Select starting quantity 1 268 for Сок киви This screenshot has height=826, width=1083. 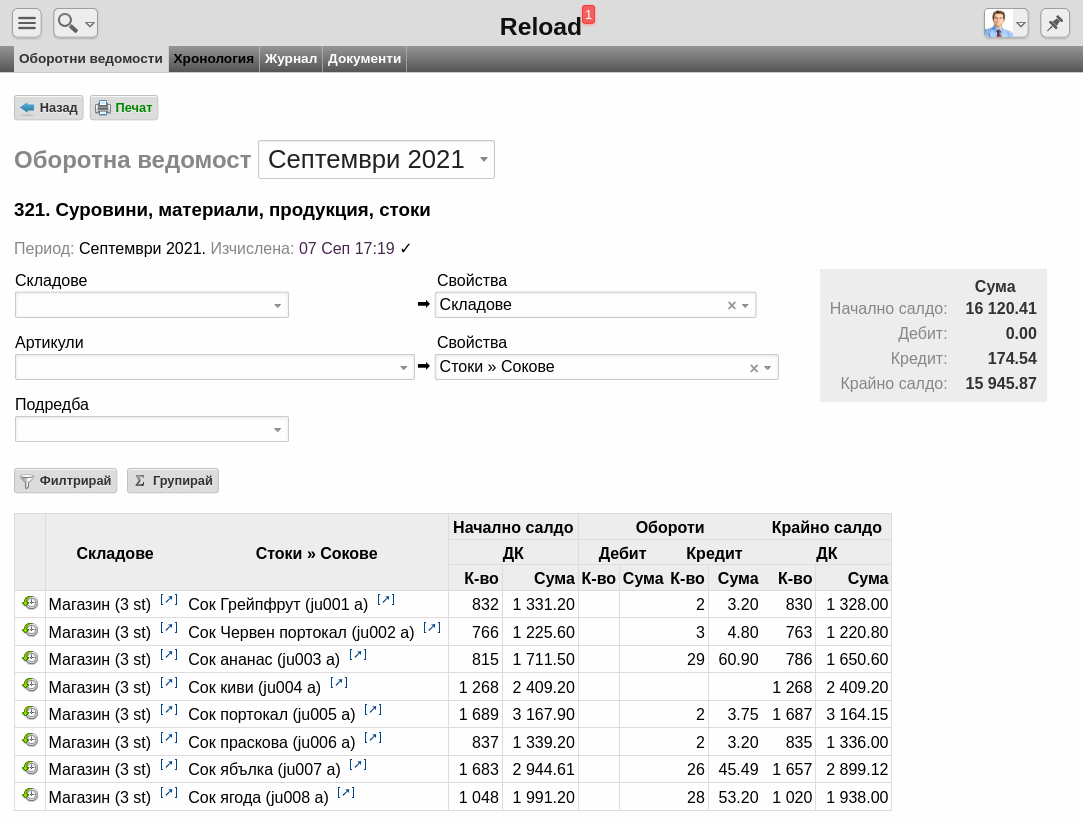[x=476, y=687]
